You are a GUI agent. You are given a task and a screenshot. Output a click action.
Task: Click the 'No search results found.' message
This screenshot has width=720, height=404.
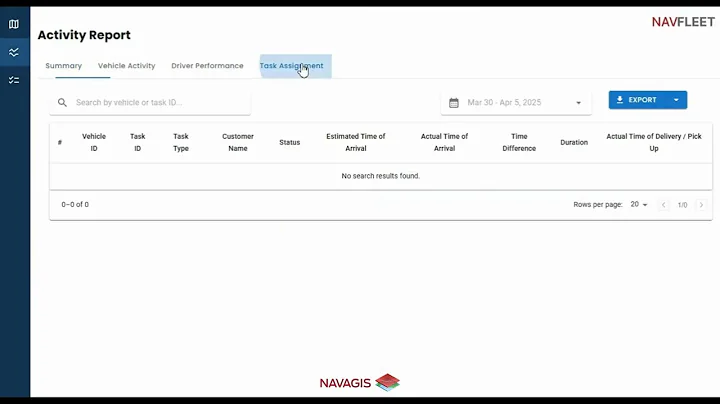tap(381, 176)
